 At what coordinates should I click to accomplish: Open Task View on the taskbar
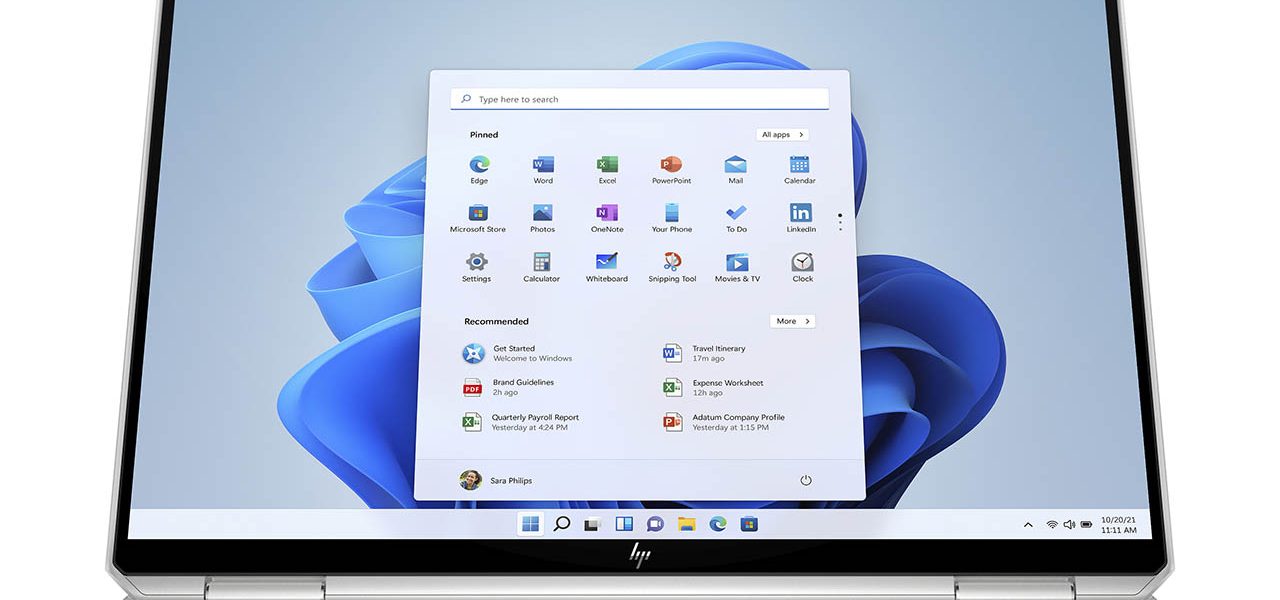tap(592, 524)
